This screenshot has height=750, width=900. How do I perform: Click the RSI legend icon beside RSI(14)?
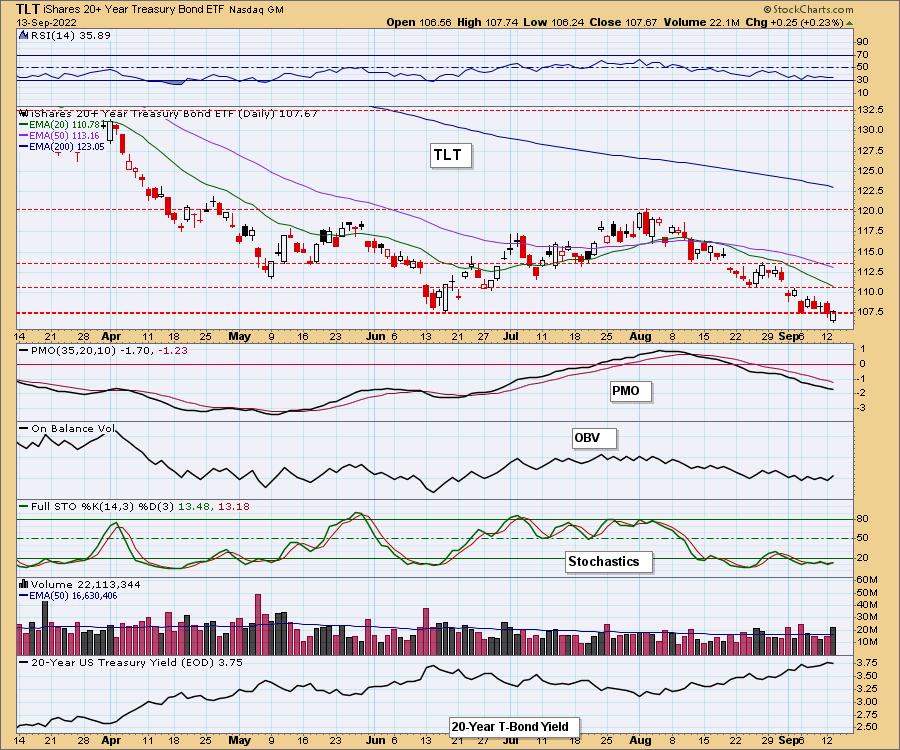24,35
